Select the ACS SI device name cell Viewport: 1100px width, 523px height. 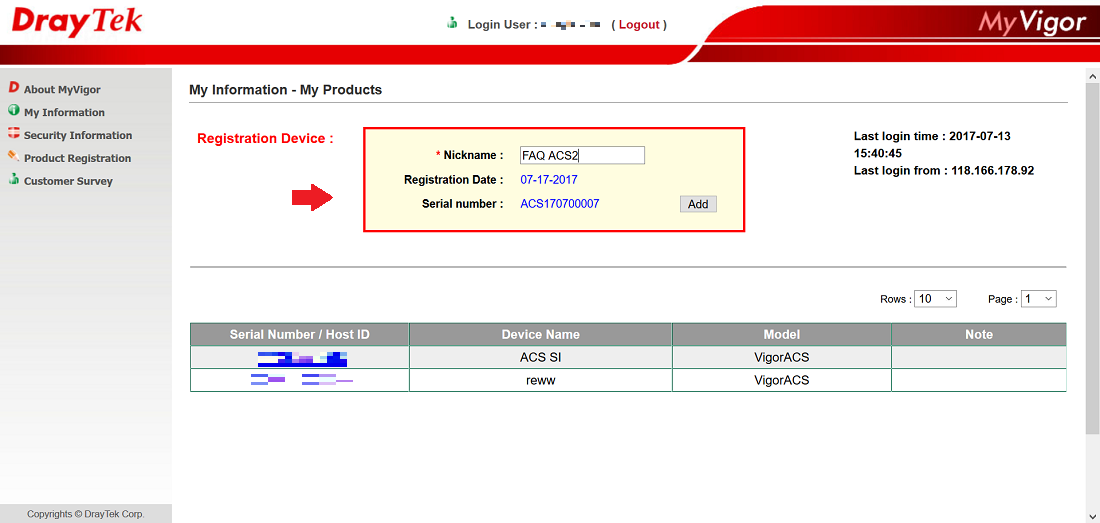pyautogui.click(x=540, y=357)
